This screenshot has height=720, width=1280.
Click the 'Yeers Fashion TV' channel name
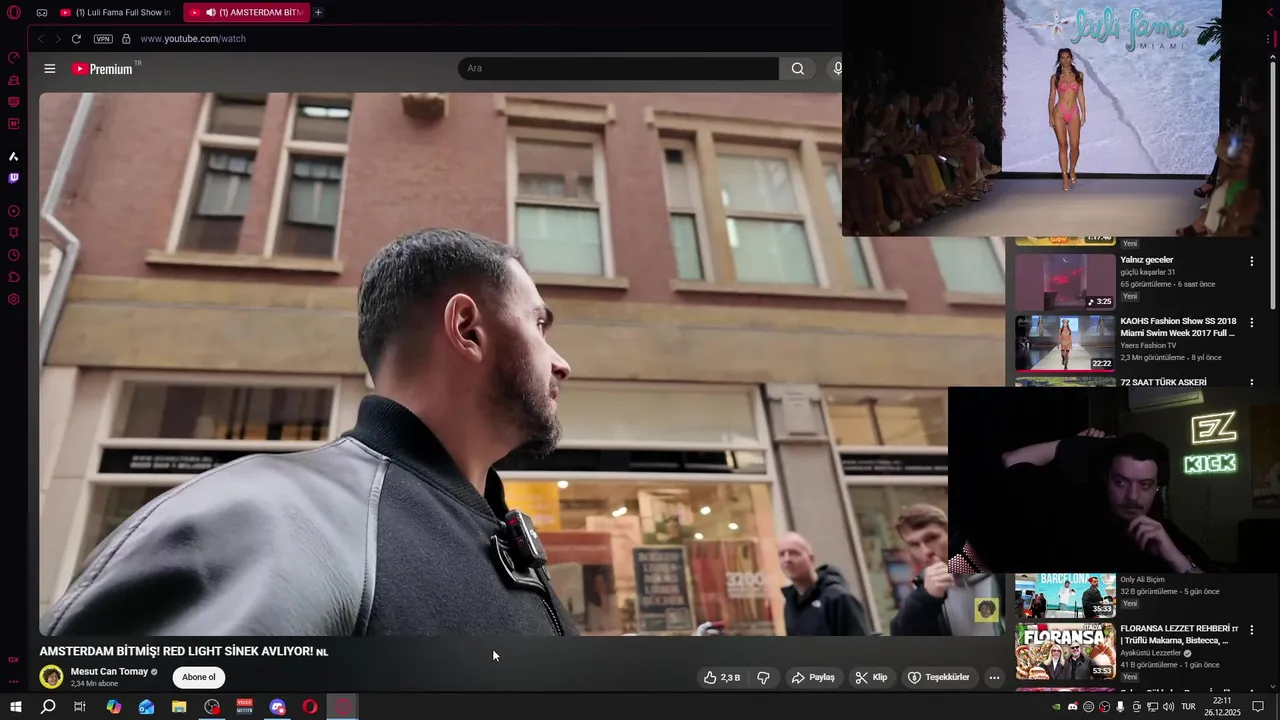click(1148, 345)
